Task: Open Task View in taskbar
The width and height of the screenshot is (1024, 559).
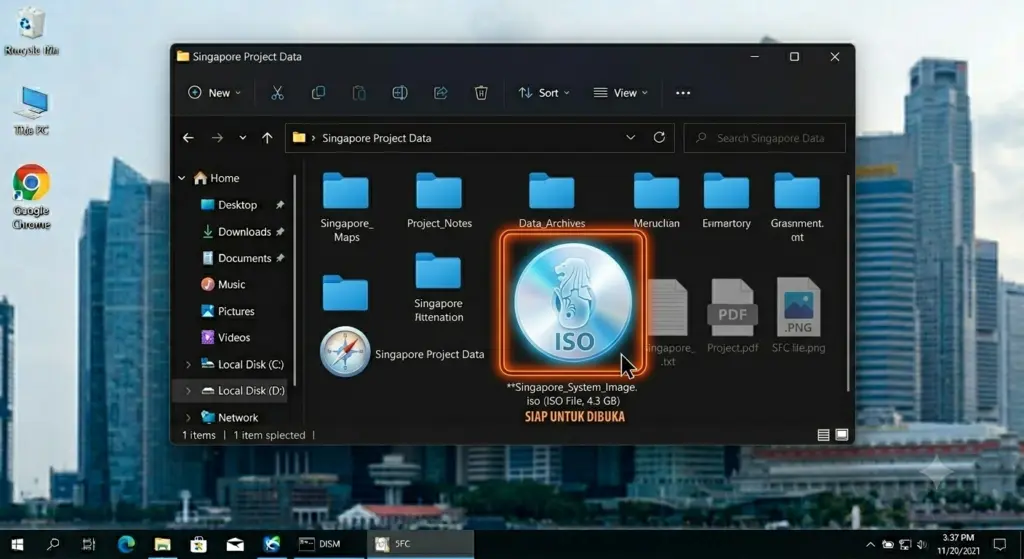Action: (89, 543)
